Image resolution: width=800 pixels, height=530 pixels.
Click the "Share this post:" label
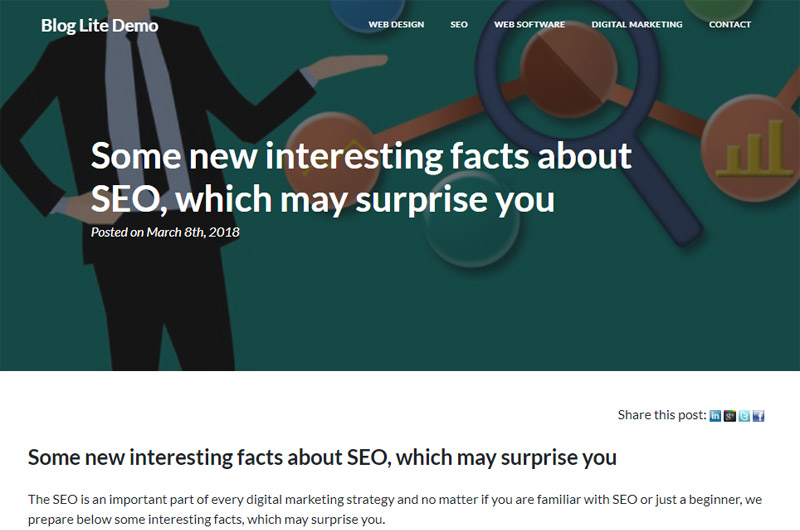coord(661,415)
